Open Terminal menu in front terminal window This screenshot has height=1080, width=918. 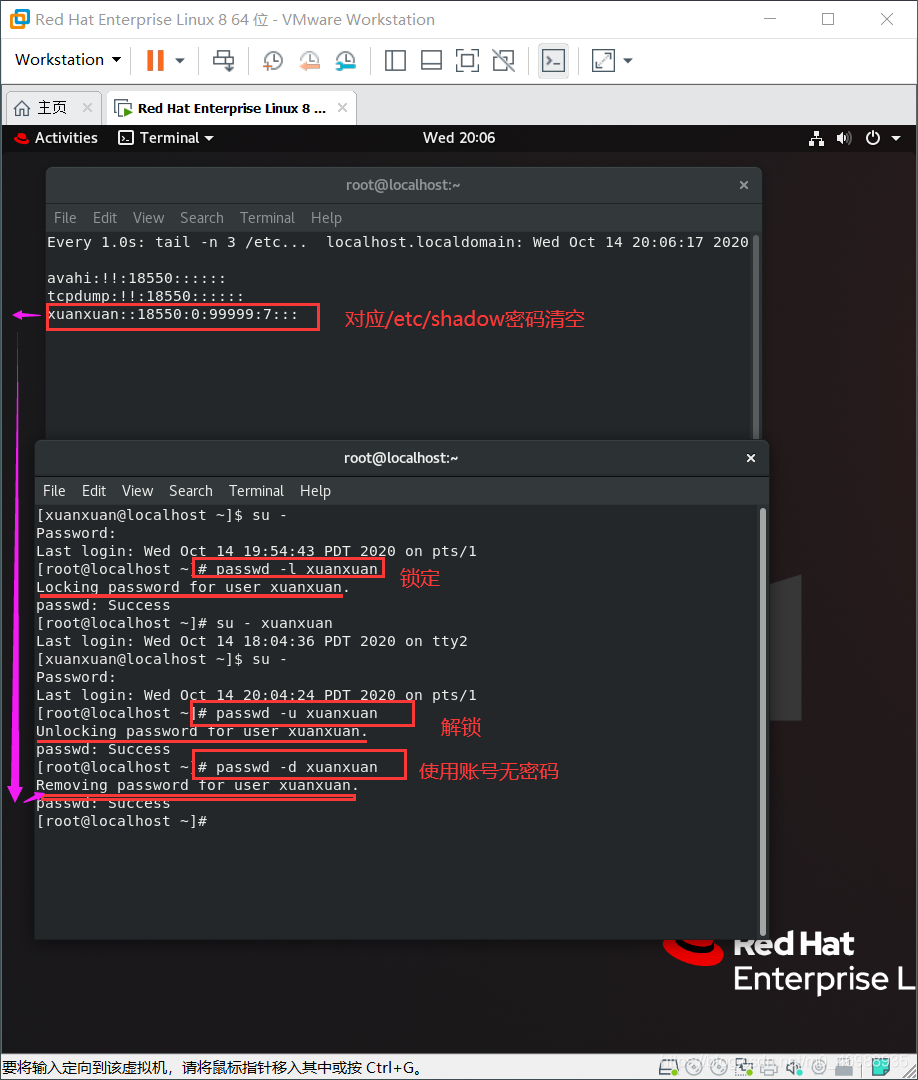click(256, 490)
